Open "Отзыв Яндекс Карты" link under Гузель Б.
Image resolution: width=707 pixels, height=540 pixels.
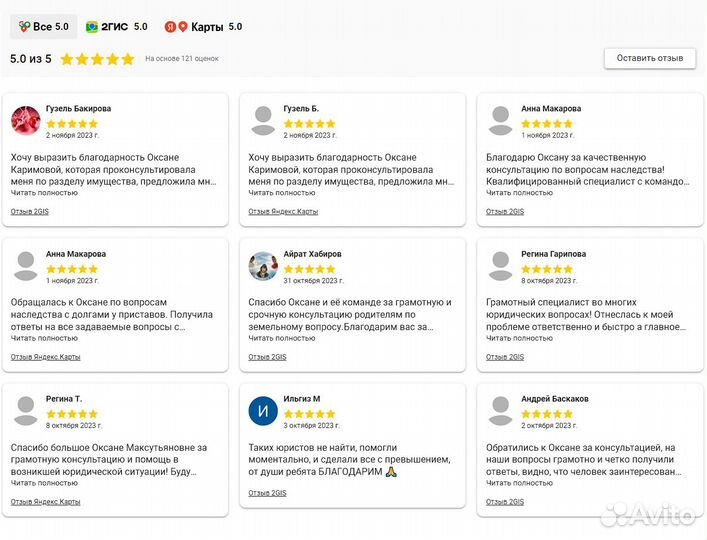[283, 212]
